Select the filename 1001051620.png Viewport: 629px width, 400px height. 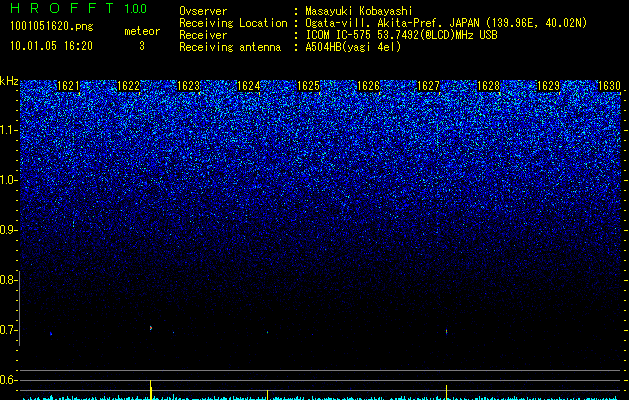pyautogui.click(x=52, y=26)
